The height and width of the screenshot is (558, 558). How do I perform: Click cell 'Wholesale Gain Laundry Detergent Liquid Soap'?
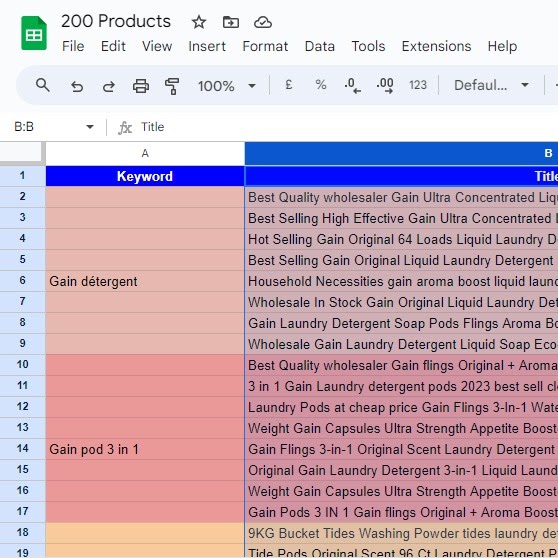click(401, 344)
